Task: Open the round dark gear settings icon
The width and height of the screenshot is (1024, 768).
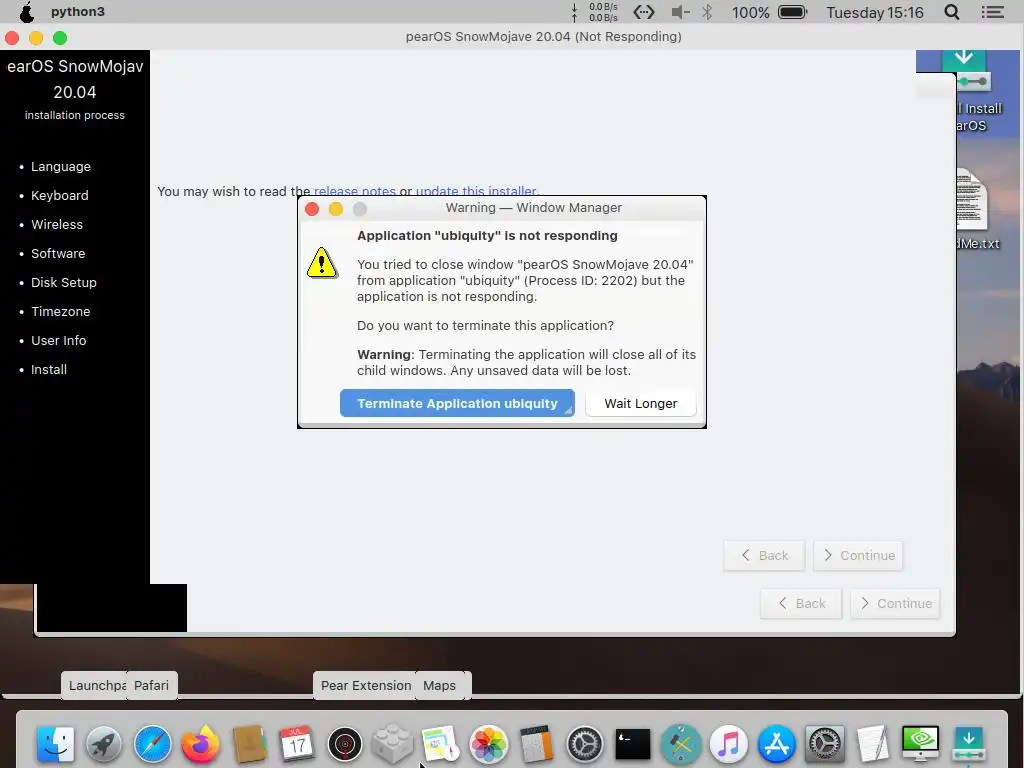Action: tap(584, 743)
